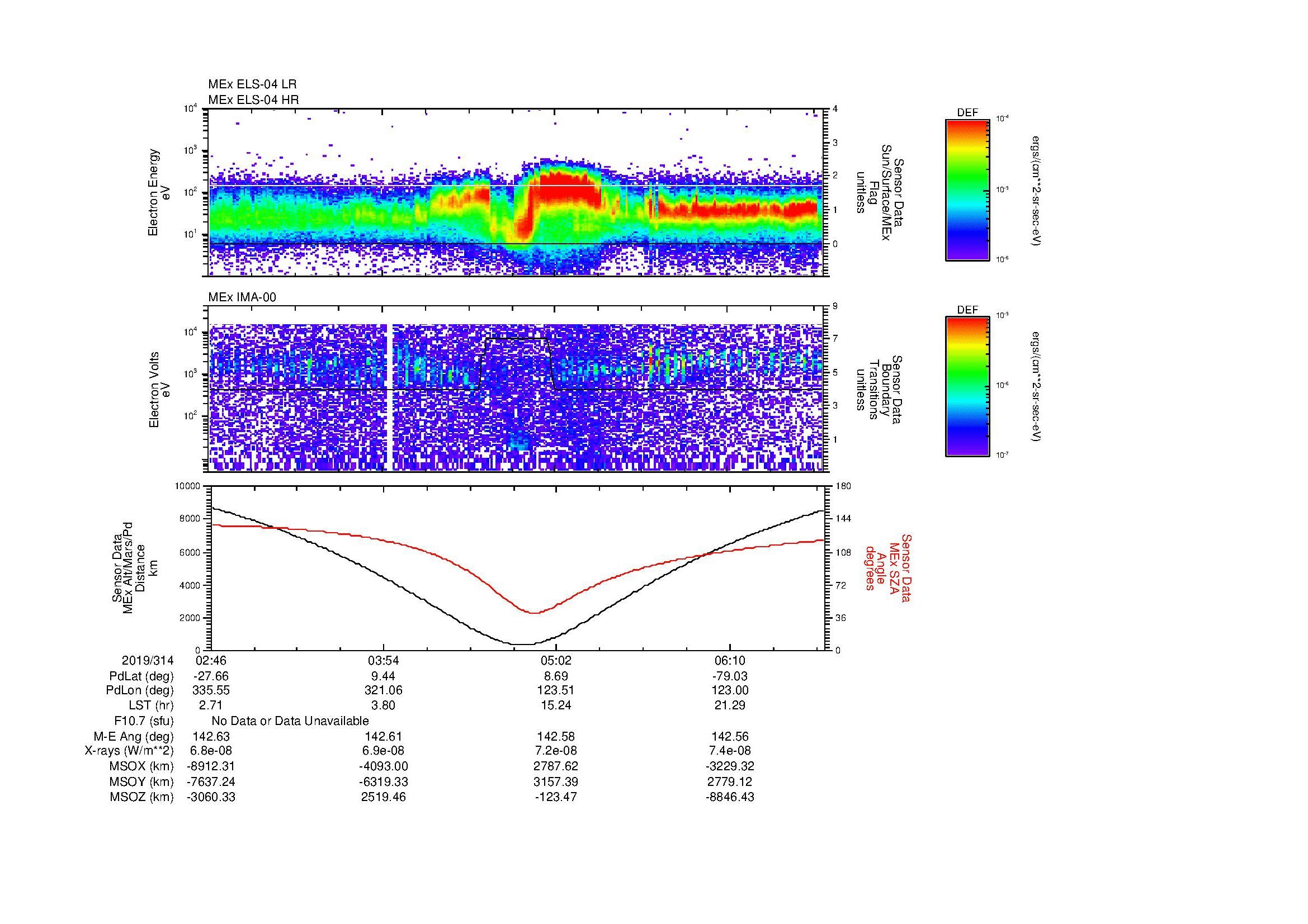Click LST value '3.80'
The width and height of the screenshot is (1308, 924).
pyautogui.click(x=384, y=705)
